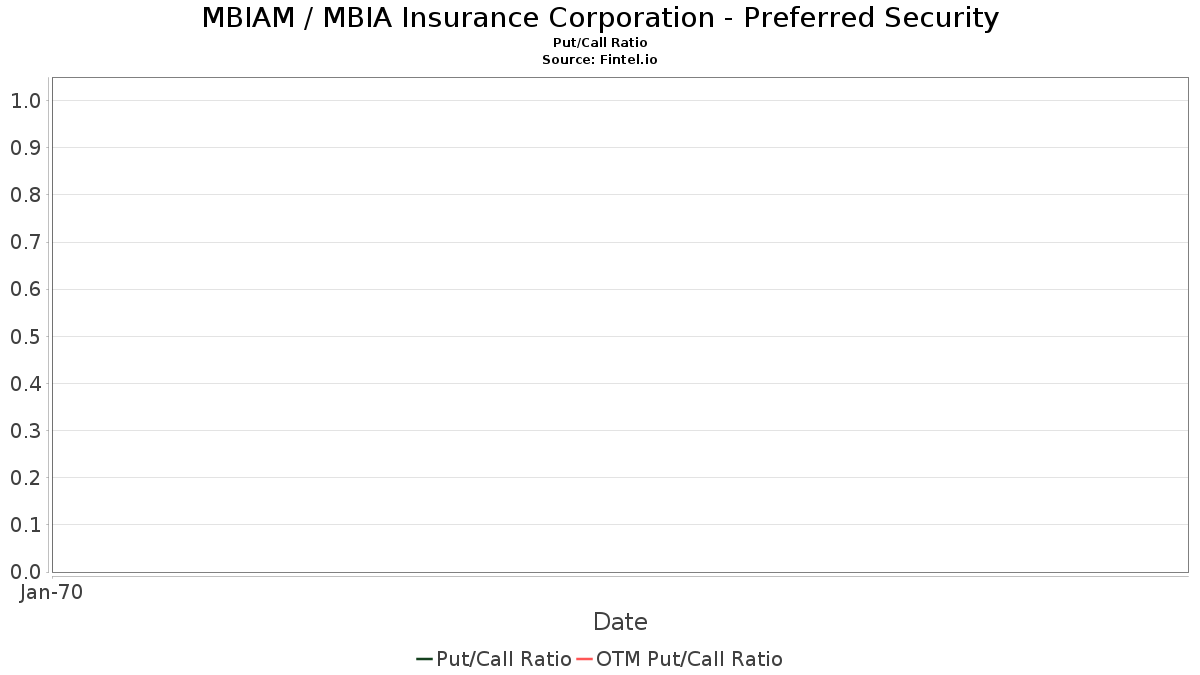Click the 0.7 y-axis label

[26, 242]
